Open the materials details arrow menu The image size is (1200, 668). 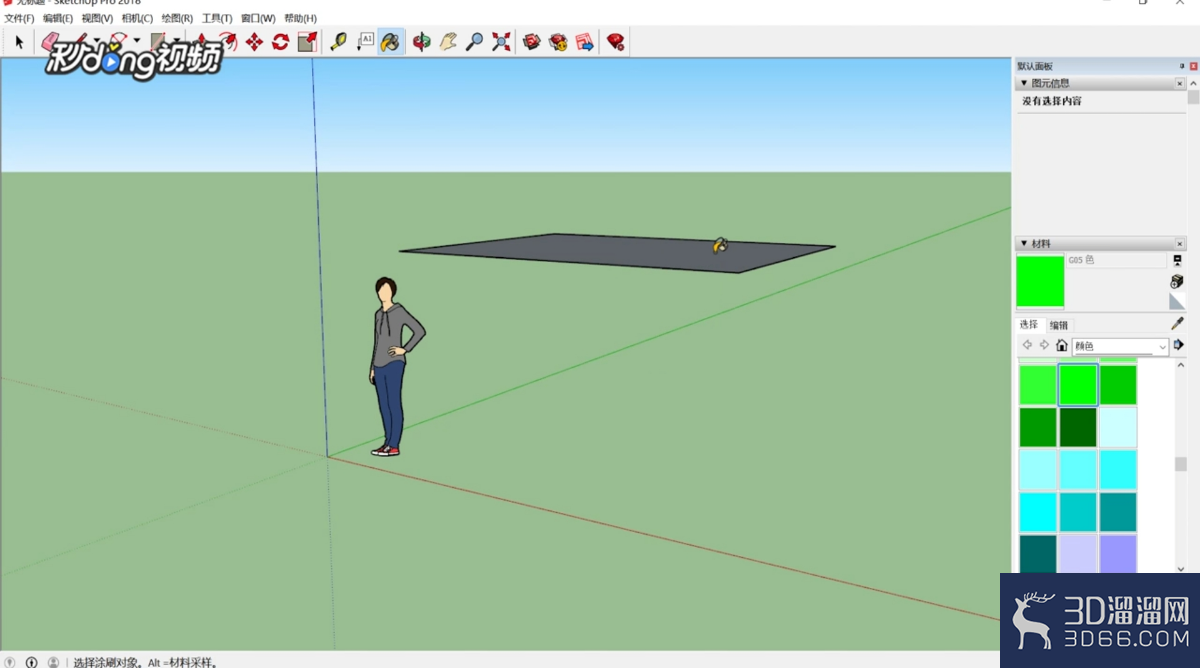pos(1178,345)
